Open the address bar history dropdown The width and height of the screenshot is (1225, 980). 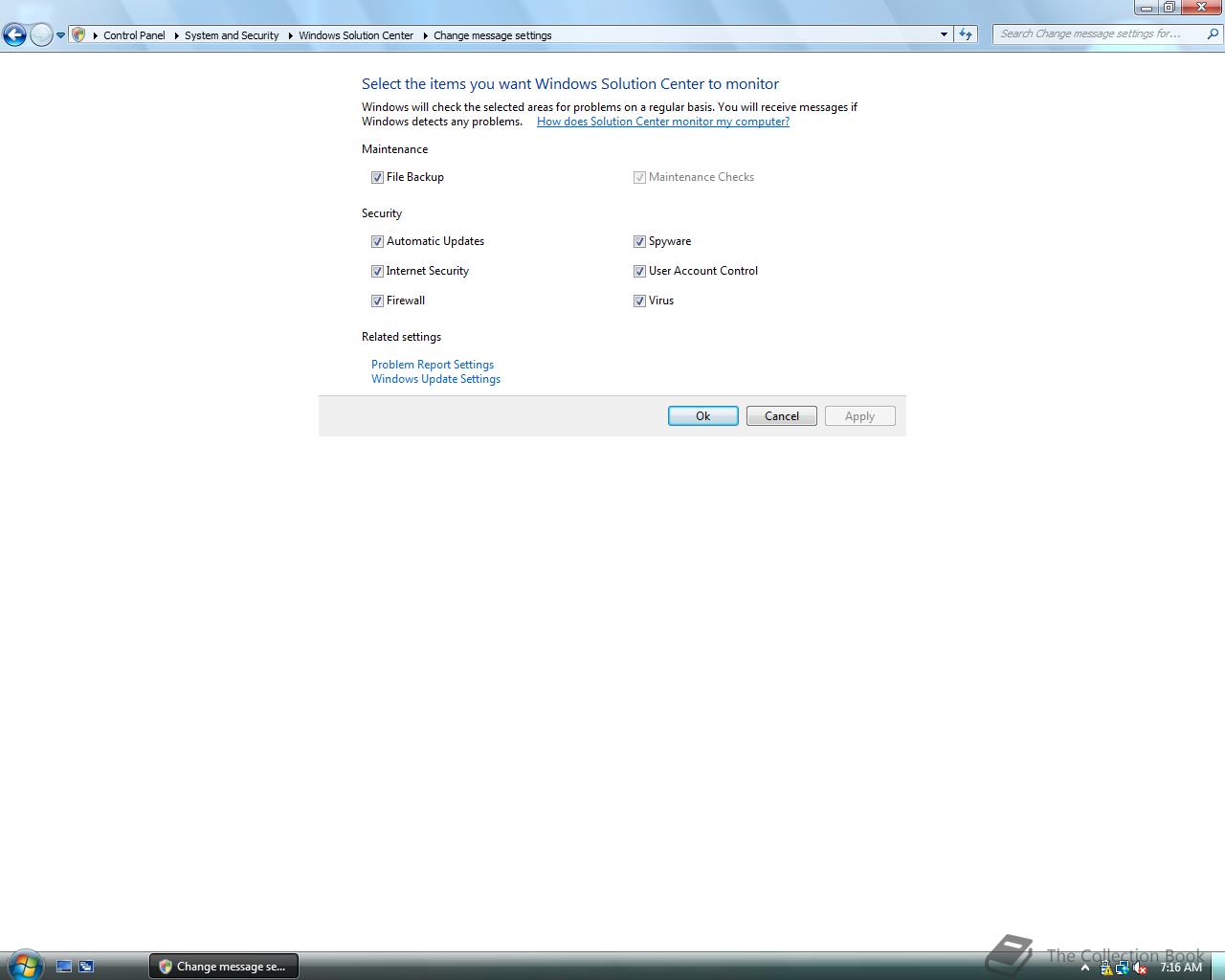point(944,34)
